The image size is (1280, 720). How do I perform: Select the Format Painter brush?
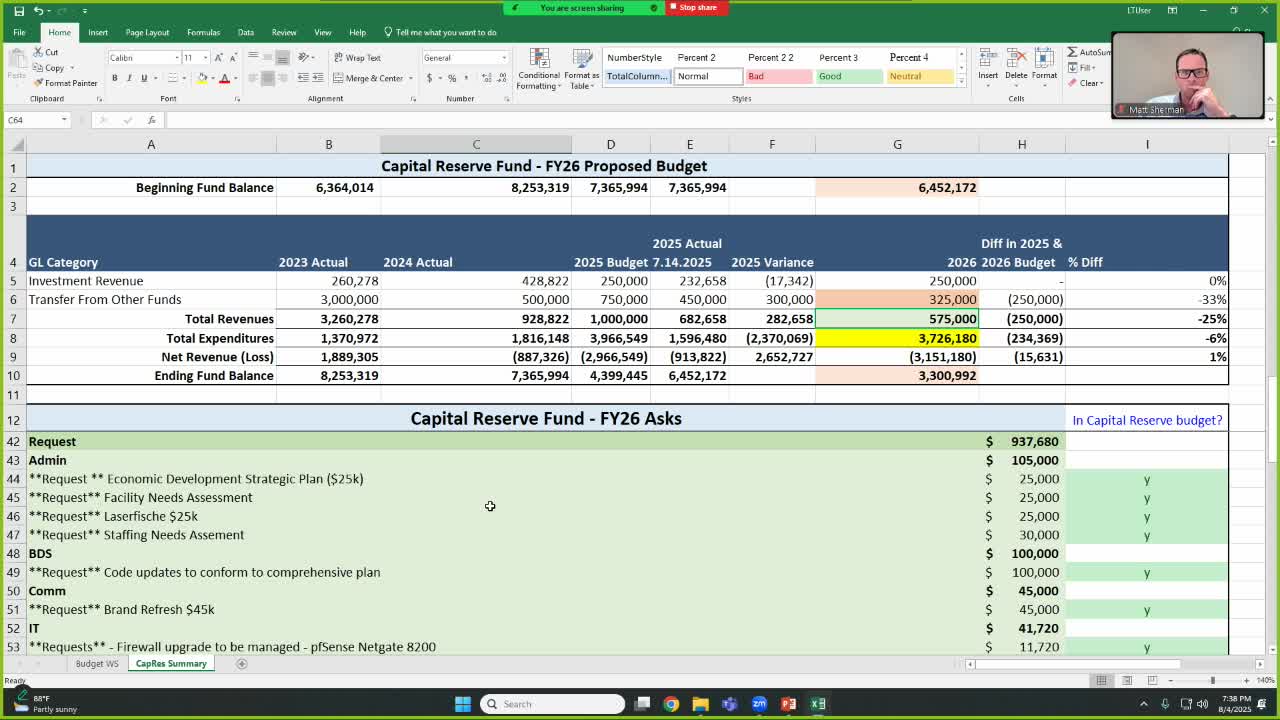[38, 83]
